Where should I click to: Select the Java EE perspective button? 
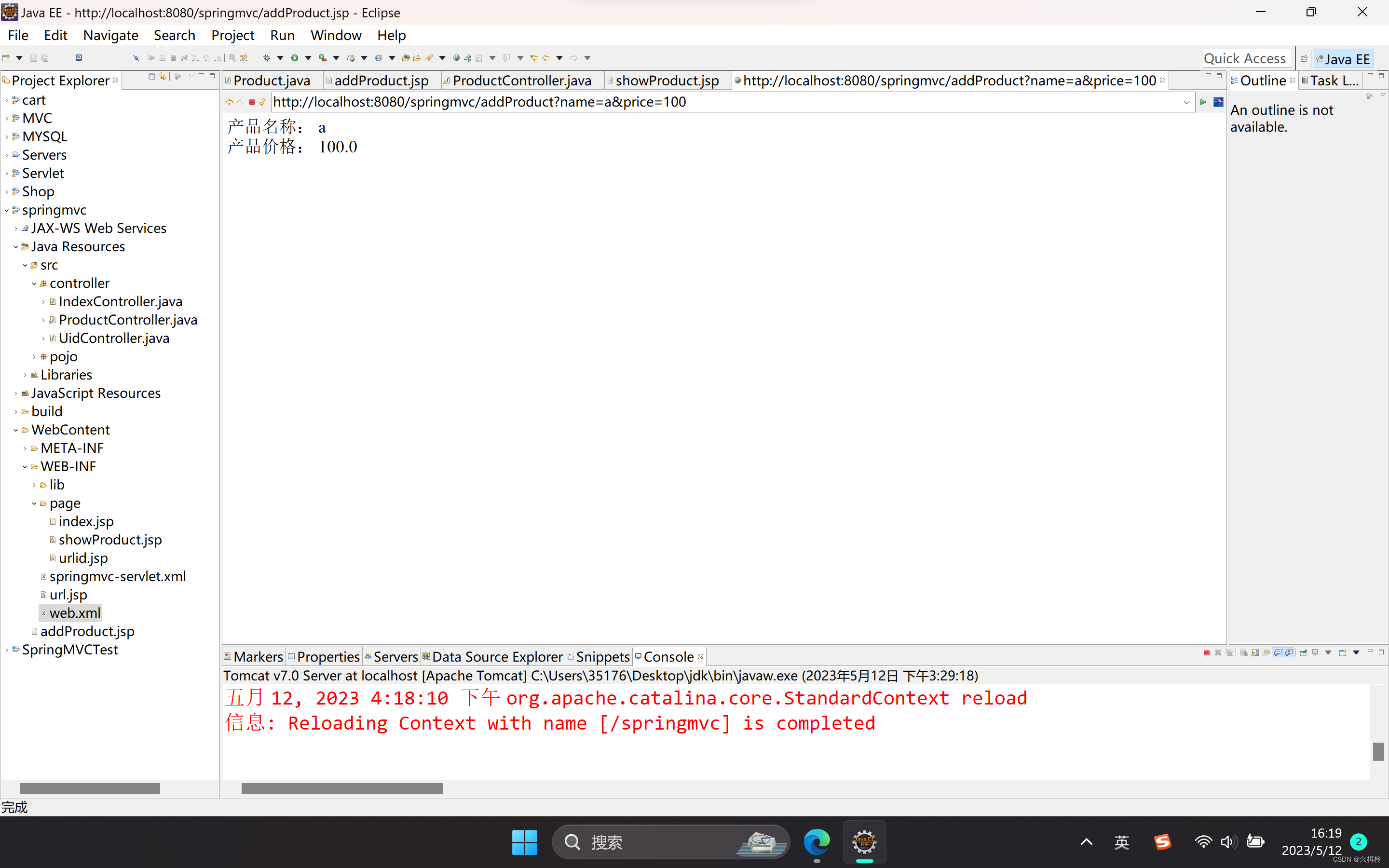click(1343, 59)
